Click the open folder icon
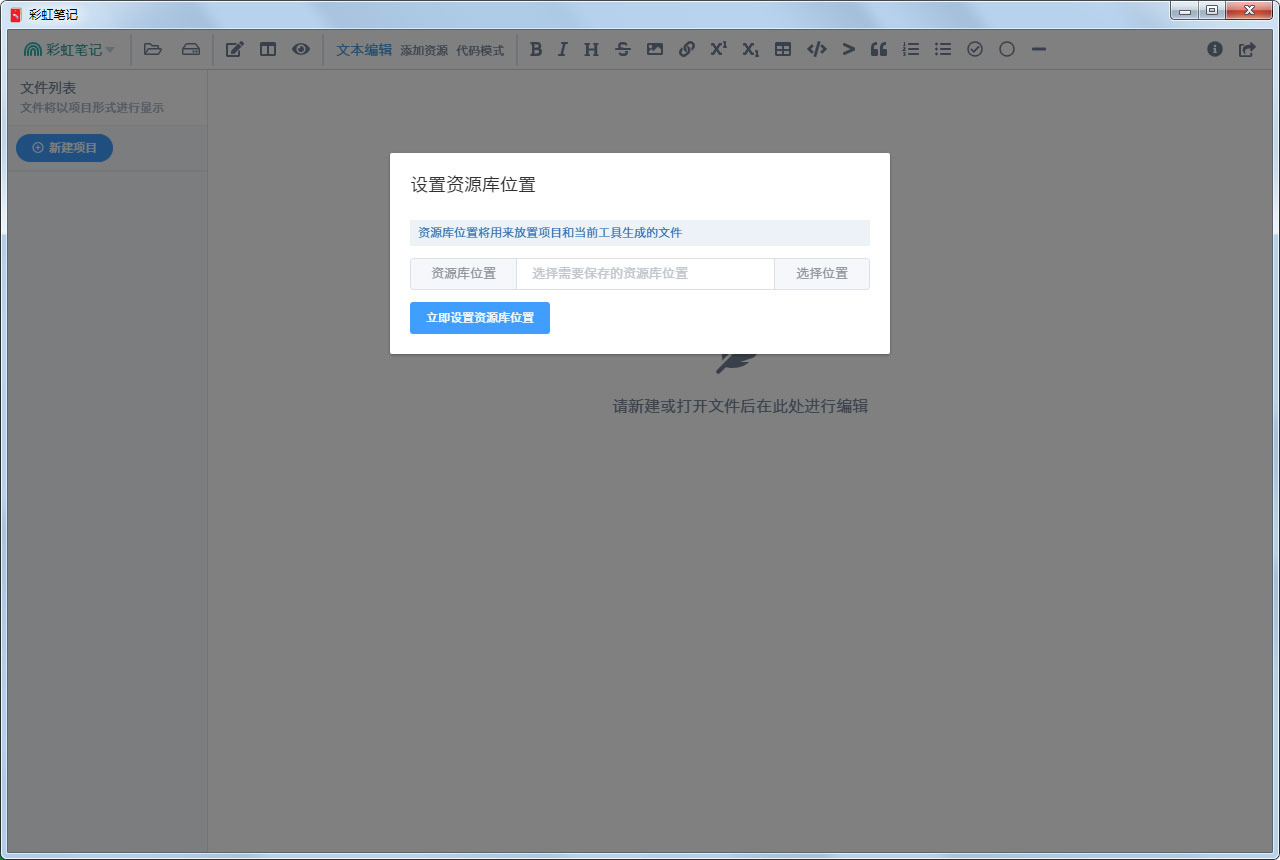 pos(153,49)
